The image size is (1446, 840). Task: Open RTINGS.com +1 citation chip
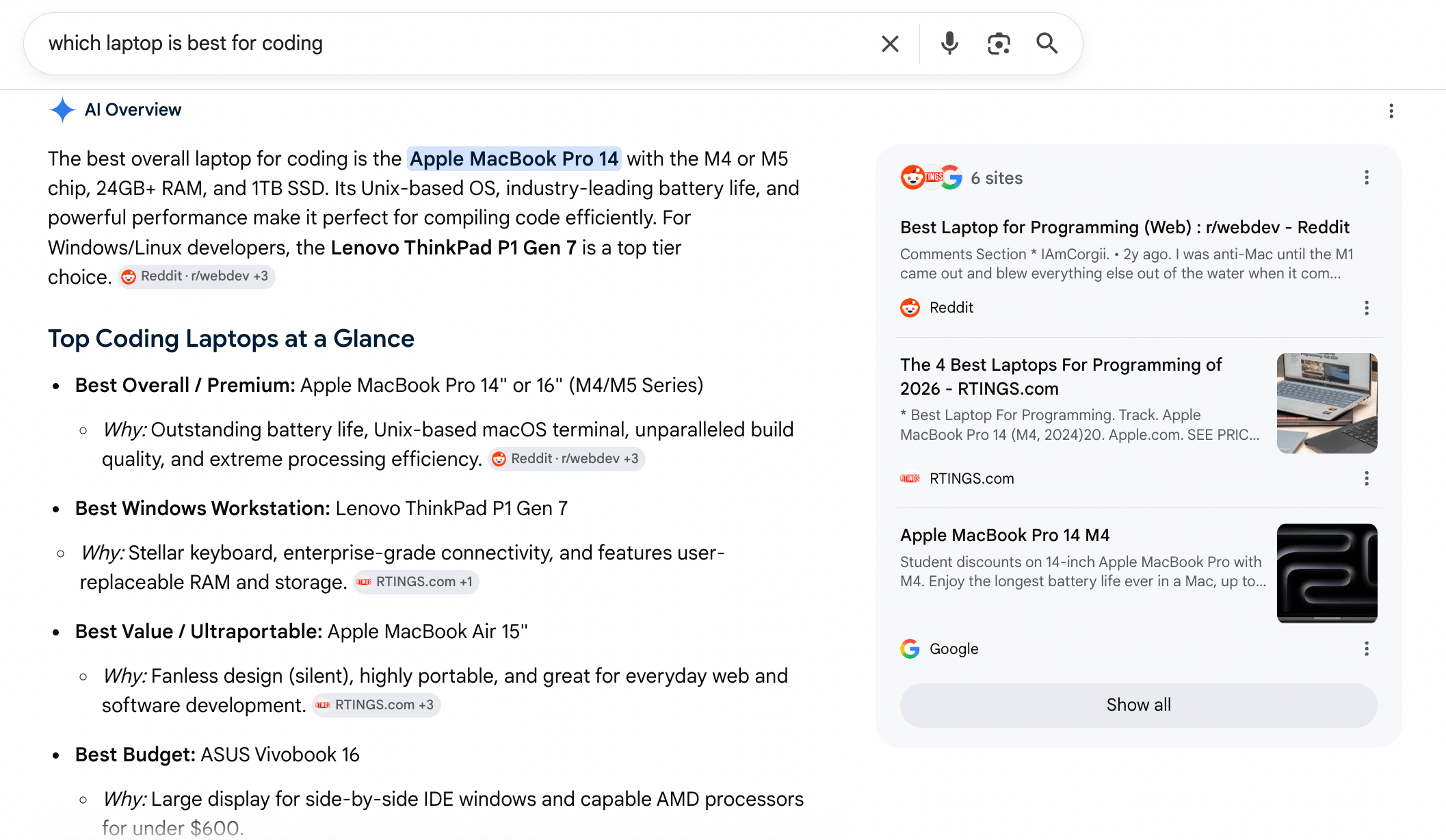click(x=416, y=582)
